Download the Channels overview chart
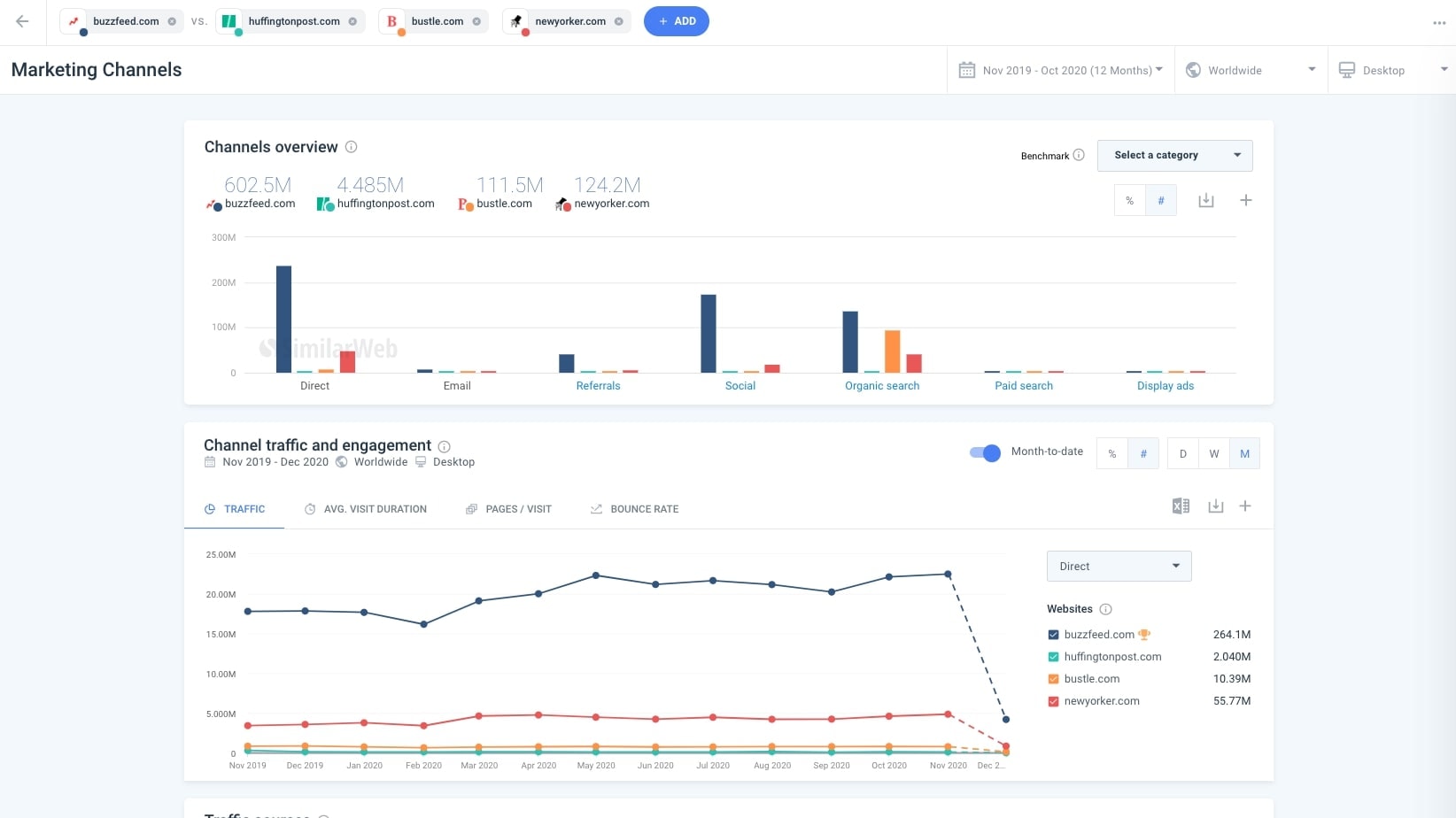The image size is (1456, 818). (1206, 201)
